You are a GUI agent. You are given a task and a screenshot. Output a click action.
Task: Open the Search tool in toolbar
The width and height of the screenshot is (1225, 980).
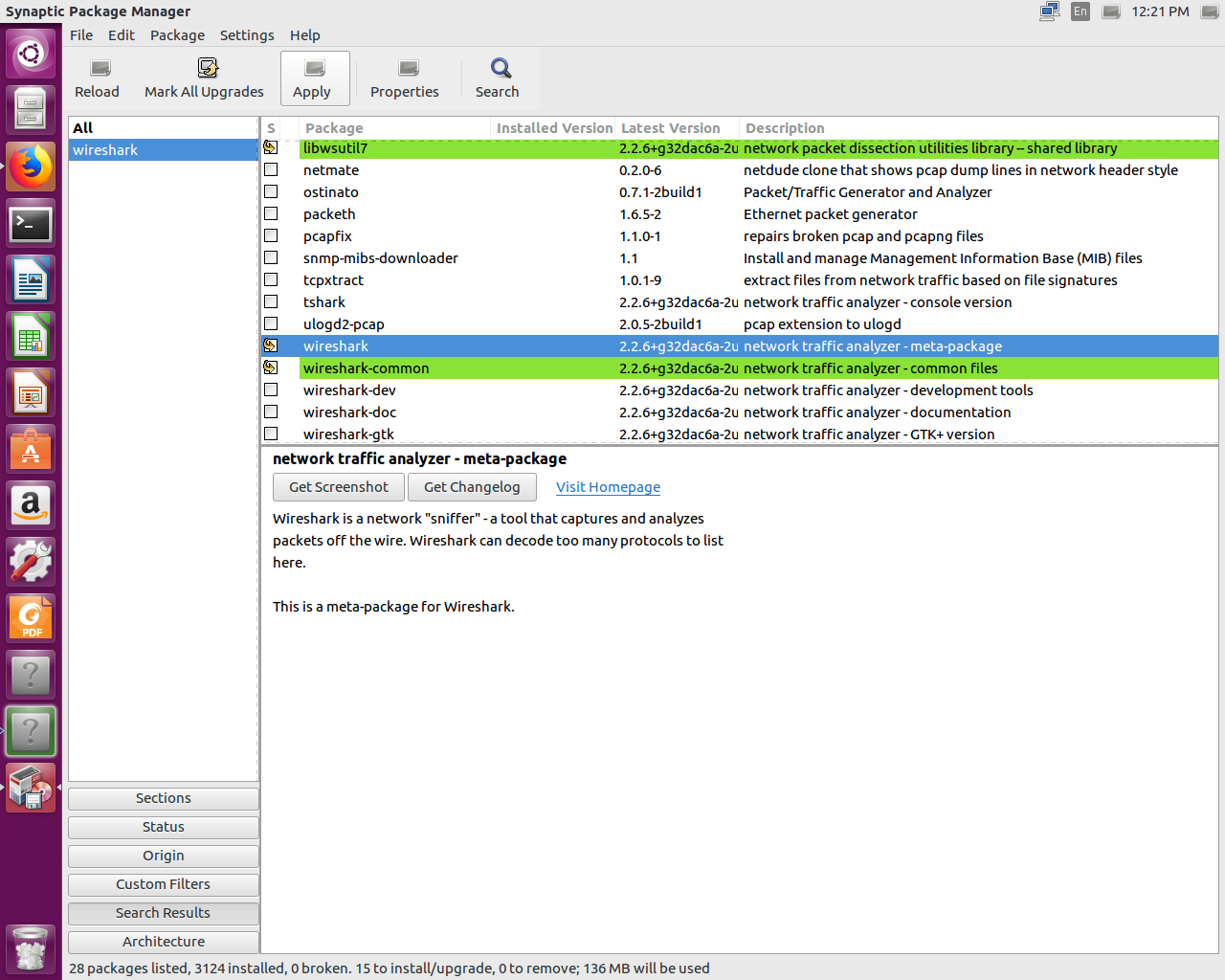[x=500, y=69]
